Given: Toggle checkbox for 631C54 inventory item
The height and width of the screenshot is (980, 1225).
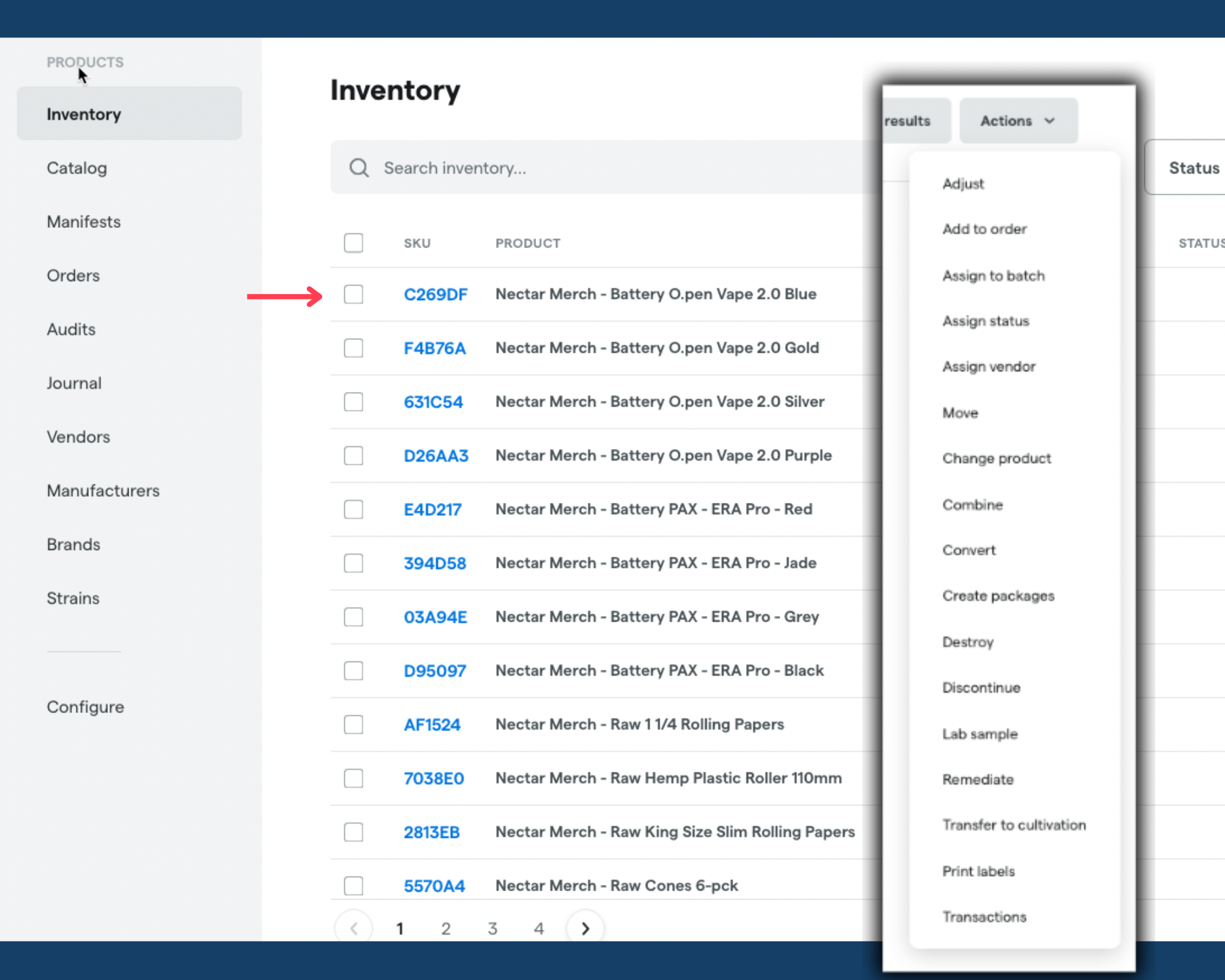Looking at the screenshot, I should [354, 401].
